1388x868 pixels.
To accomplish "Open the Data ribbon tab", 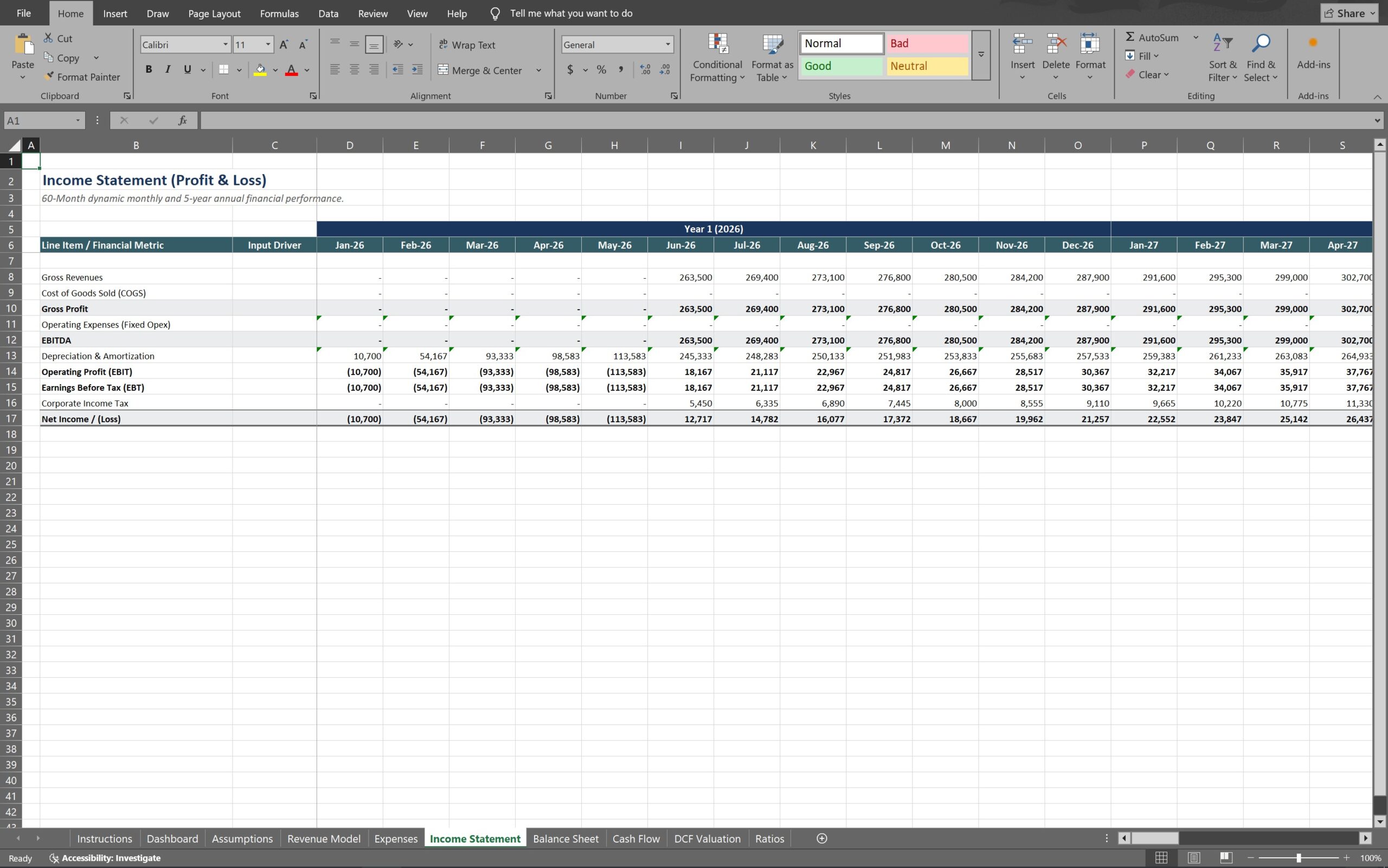I will pos(328,13).
